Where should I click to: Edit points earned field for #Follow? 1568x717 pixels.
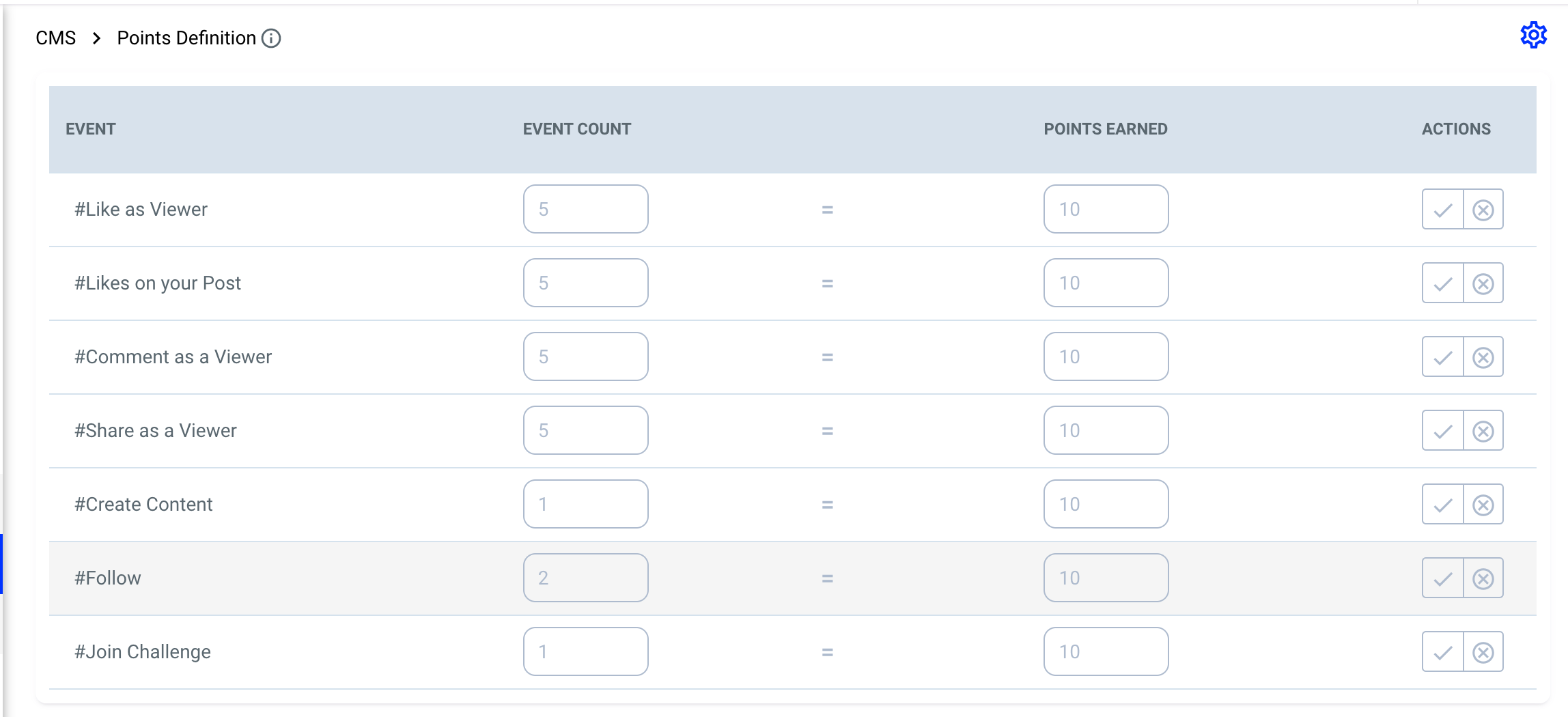tap(1106, 578)
